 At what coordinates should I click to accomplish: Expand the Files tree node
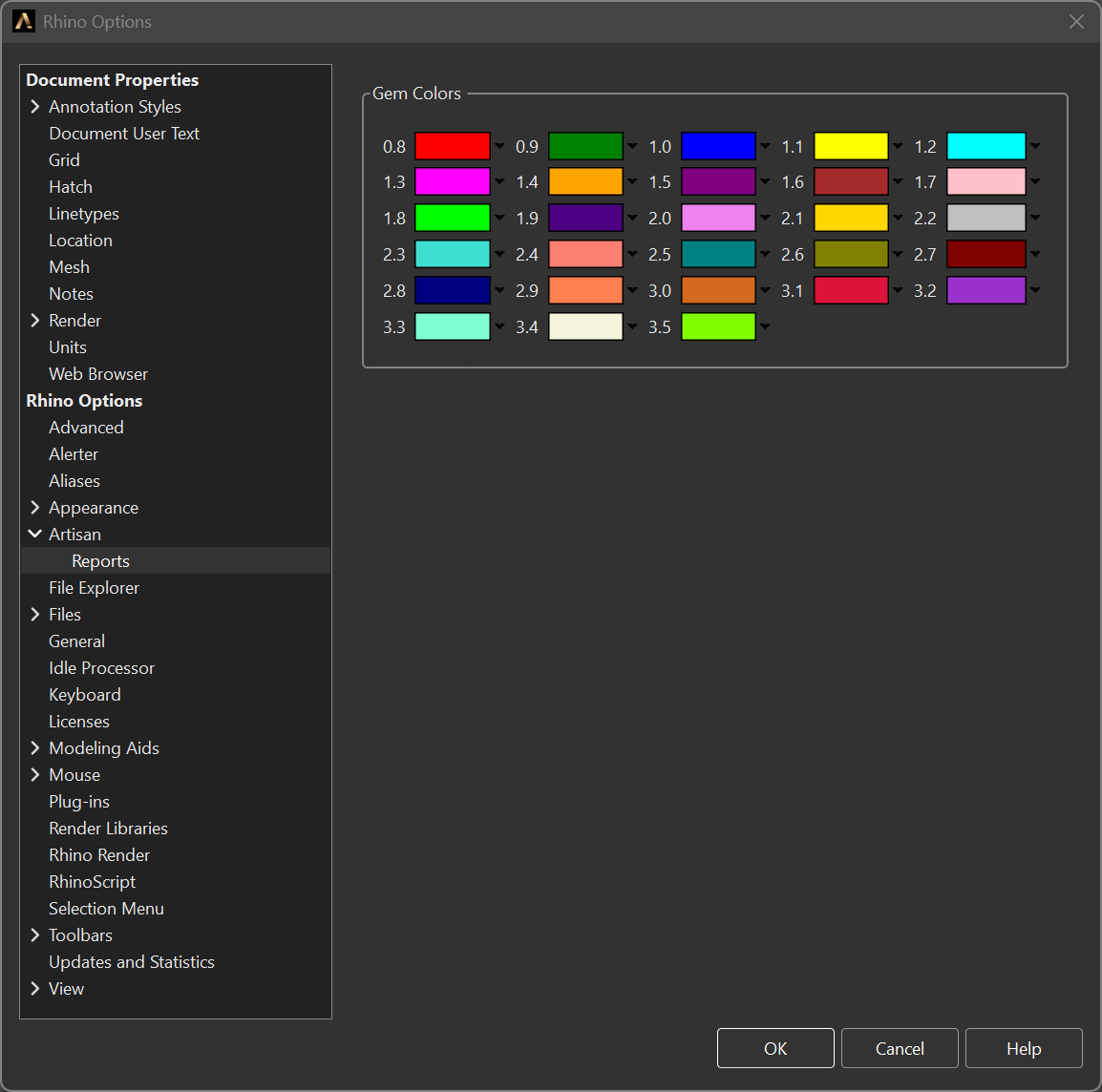tap(35, 614)
